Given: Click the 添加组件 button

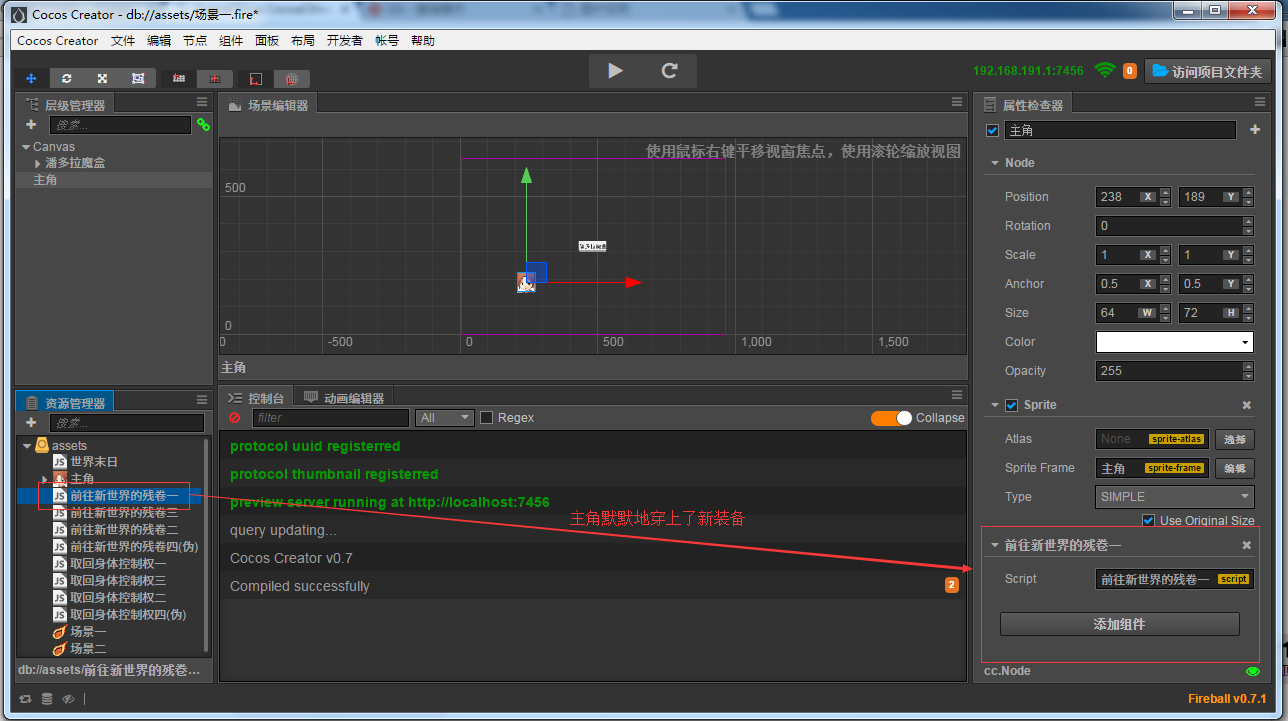Looking at the screenshot, I should click(1119, 624).
